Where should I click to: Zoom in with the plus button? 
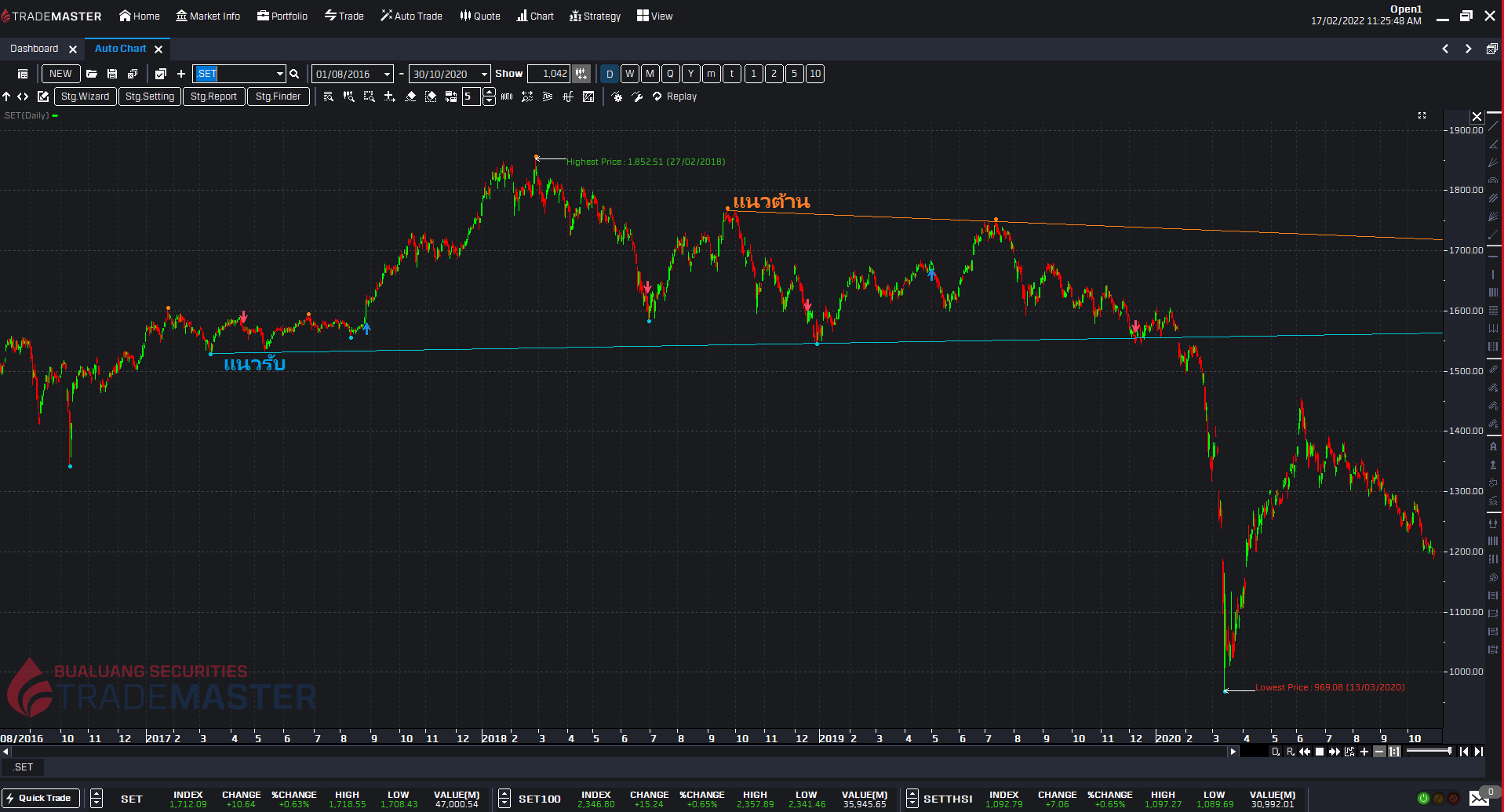coord(1364,752)
